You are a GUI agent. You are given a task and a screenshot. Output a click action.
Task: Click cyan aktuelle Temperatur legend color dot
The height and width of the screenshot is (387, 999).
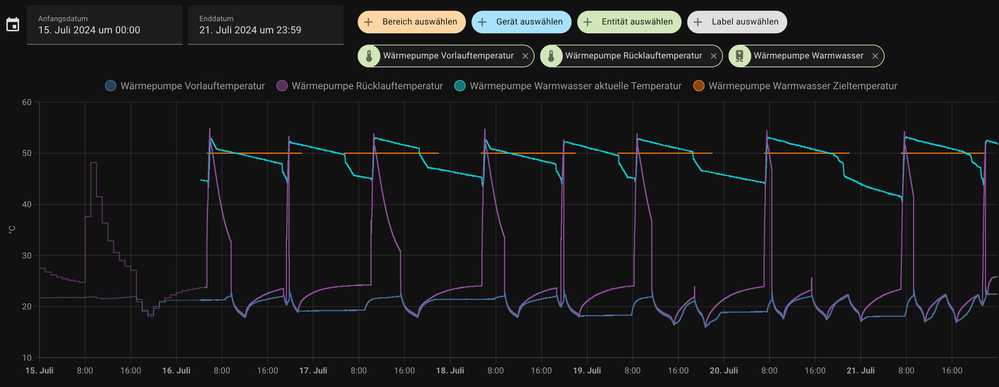click(460, 85)
